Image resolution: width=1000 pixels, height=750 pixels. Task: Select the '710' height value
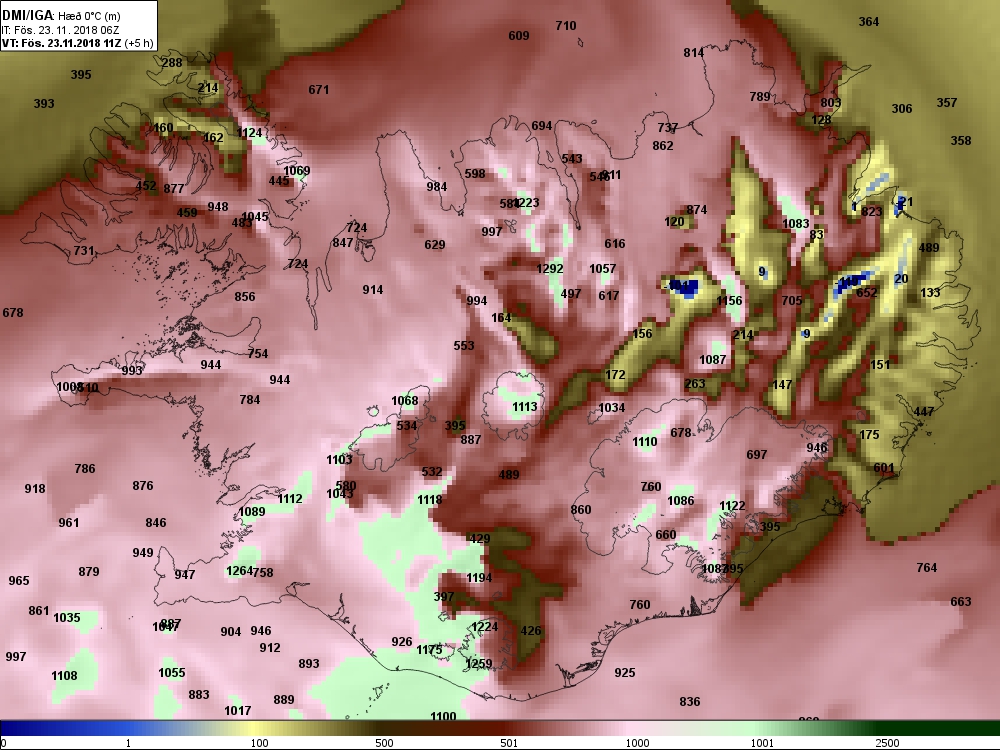coord(566,26)
